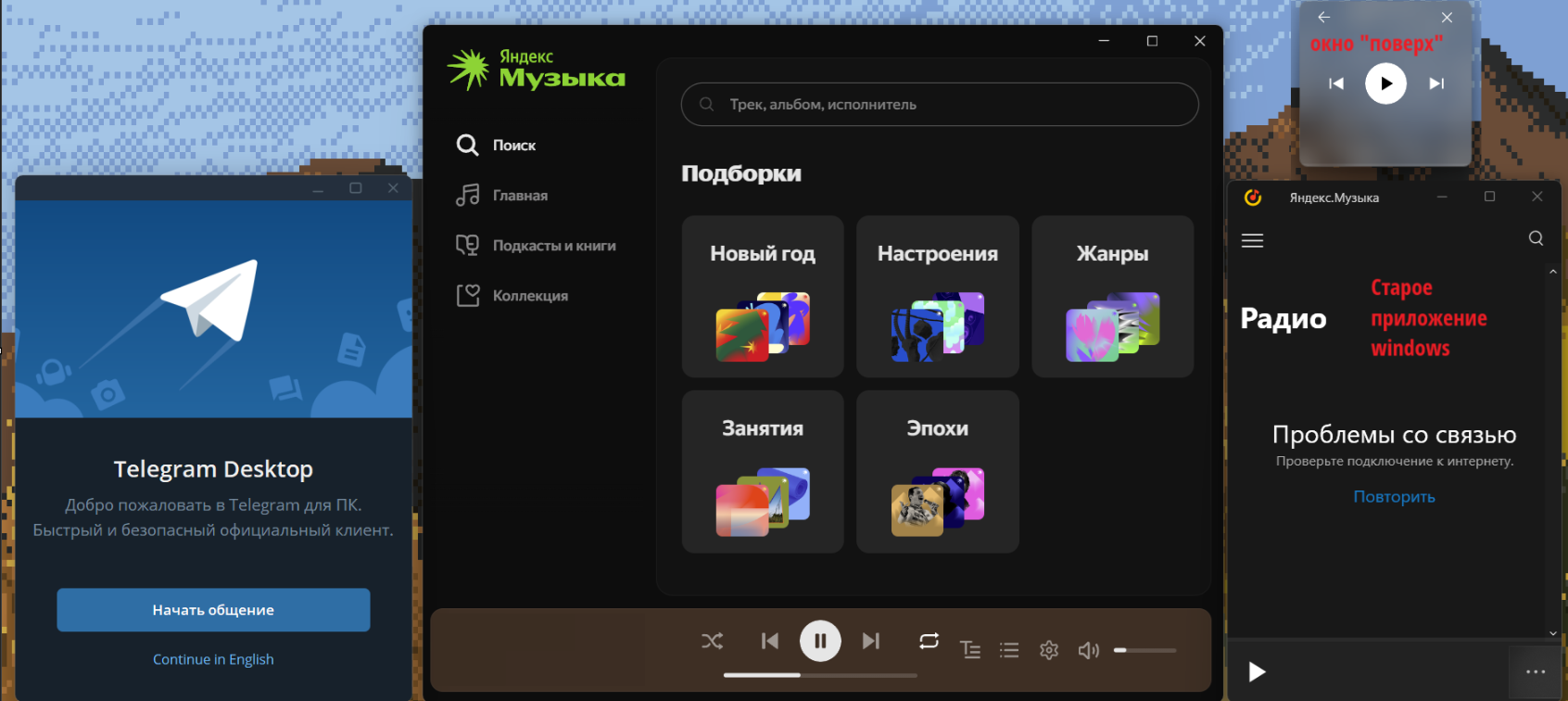1568x701 pixels.
Task: Pause playback in the main Yandex Music window
Action: pos(820,641)
